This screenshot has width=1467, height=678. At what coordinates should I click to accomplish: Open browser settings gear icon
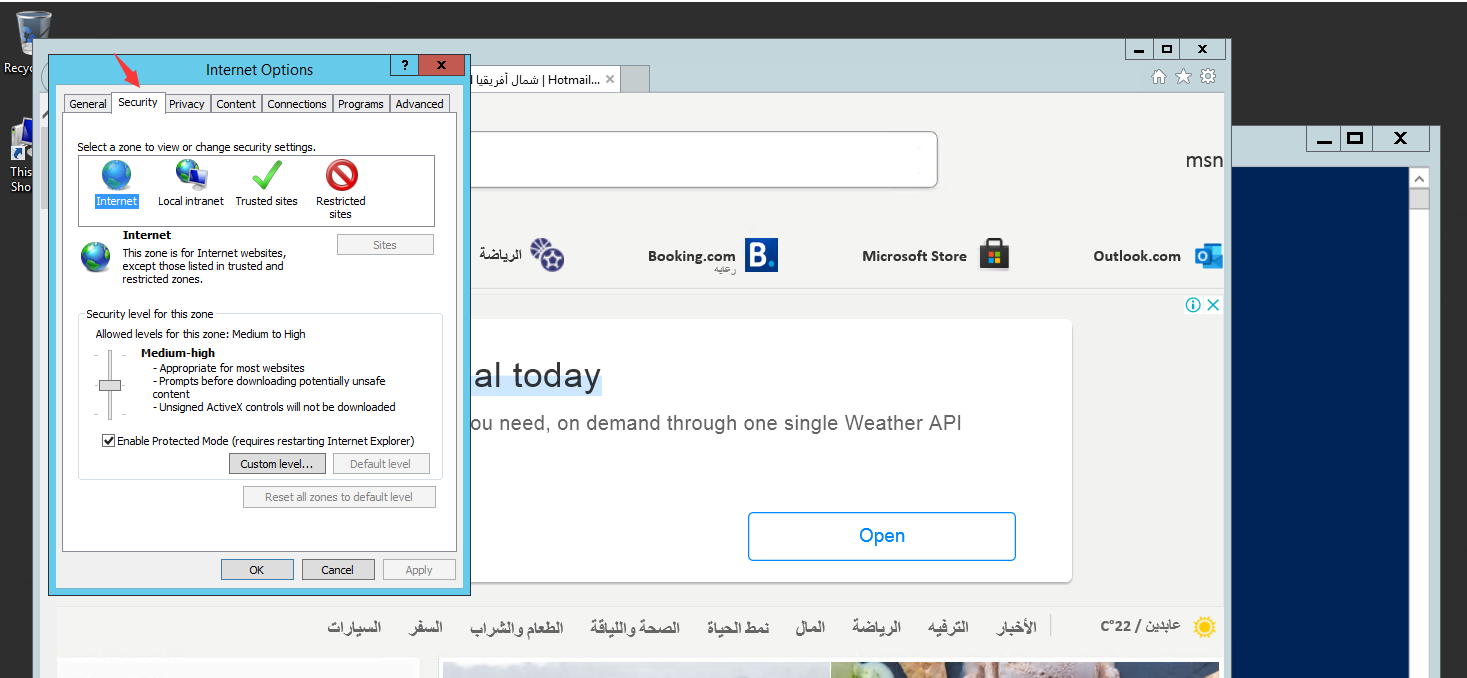[x=1208, y=76]
